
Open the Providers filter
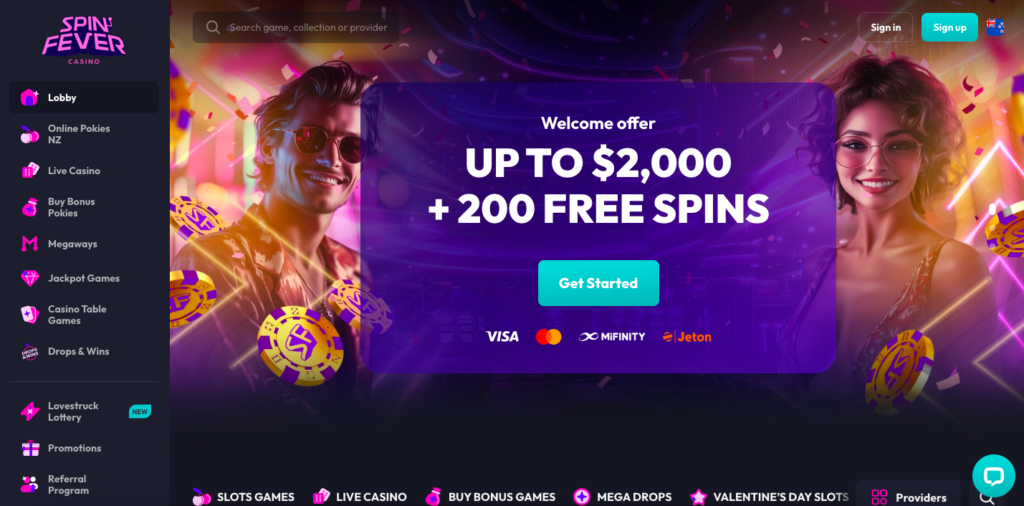[908, 498]
